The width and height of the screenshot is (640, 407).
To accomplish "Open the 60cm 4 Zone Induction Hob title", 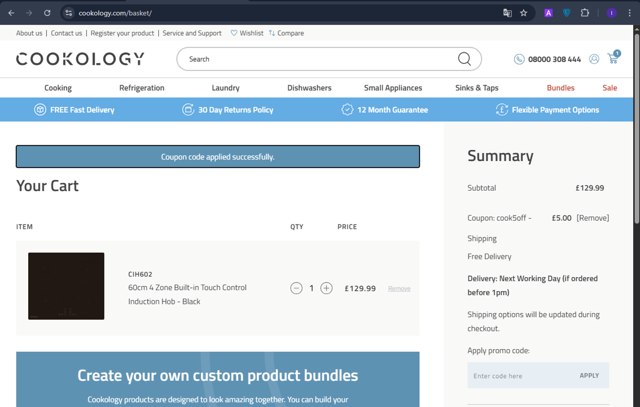I will (x=187, y=294).
